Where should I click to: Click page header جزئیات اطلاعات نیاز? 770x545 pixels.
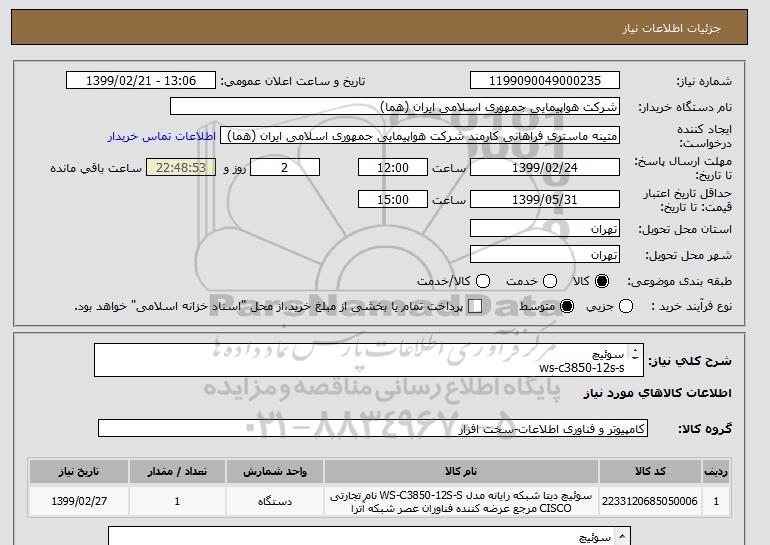coord(671,28)
